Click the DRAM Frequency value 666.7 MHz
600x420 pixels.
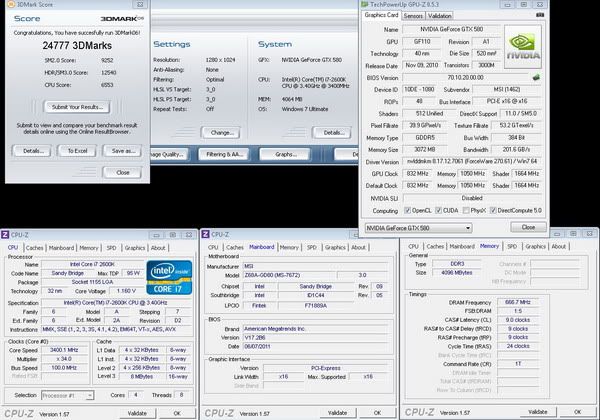(518, 302)
